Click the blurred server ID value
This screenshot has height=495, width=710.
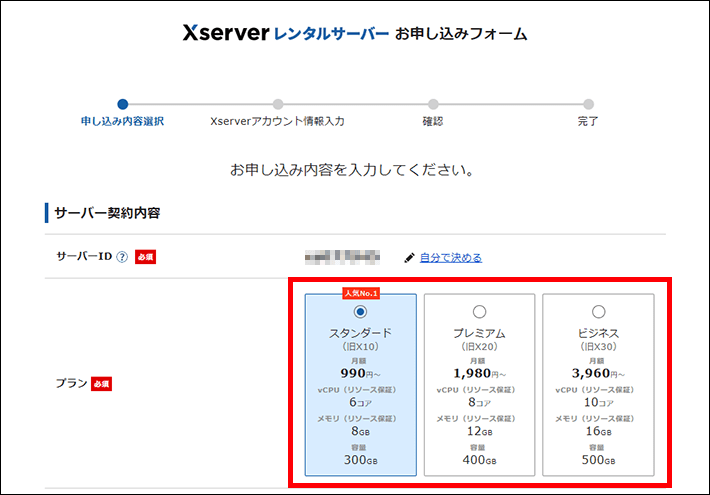tap(342, 257)
